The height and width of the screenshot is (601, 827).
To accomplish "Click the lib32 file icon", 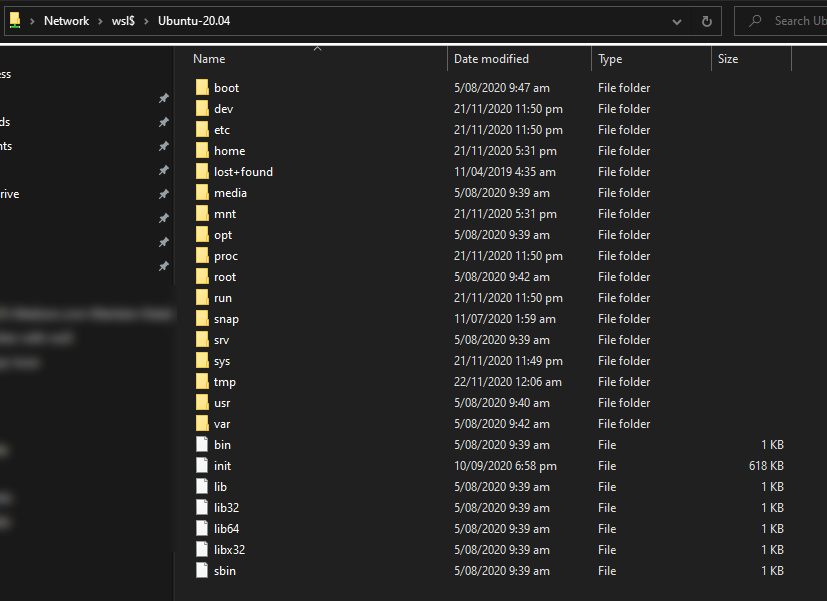I will [202, 508].
